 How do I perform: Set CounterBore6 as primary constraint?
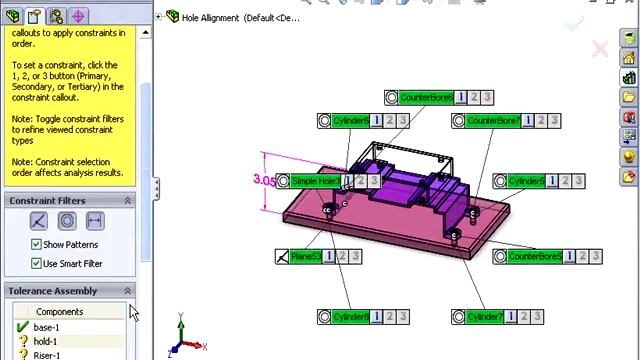click(x=461, y=98)
